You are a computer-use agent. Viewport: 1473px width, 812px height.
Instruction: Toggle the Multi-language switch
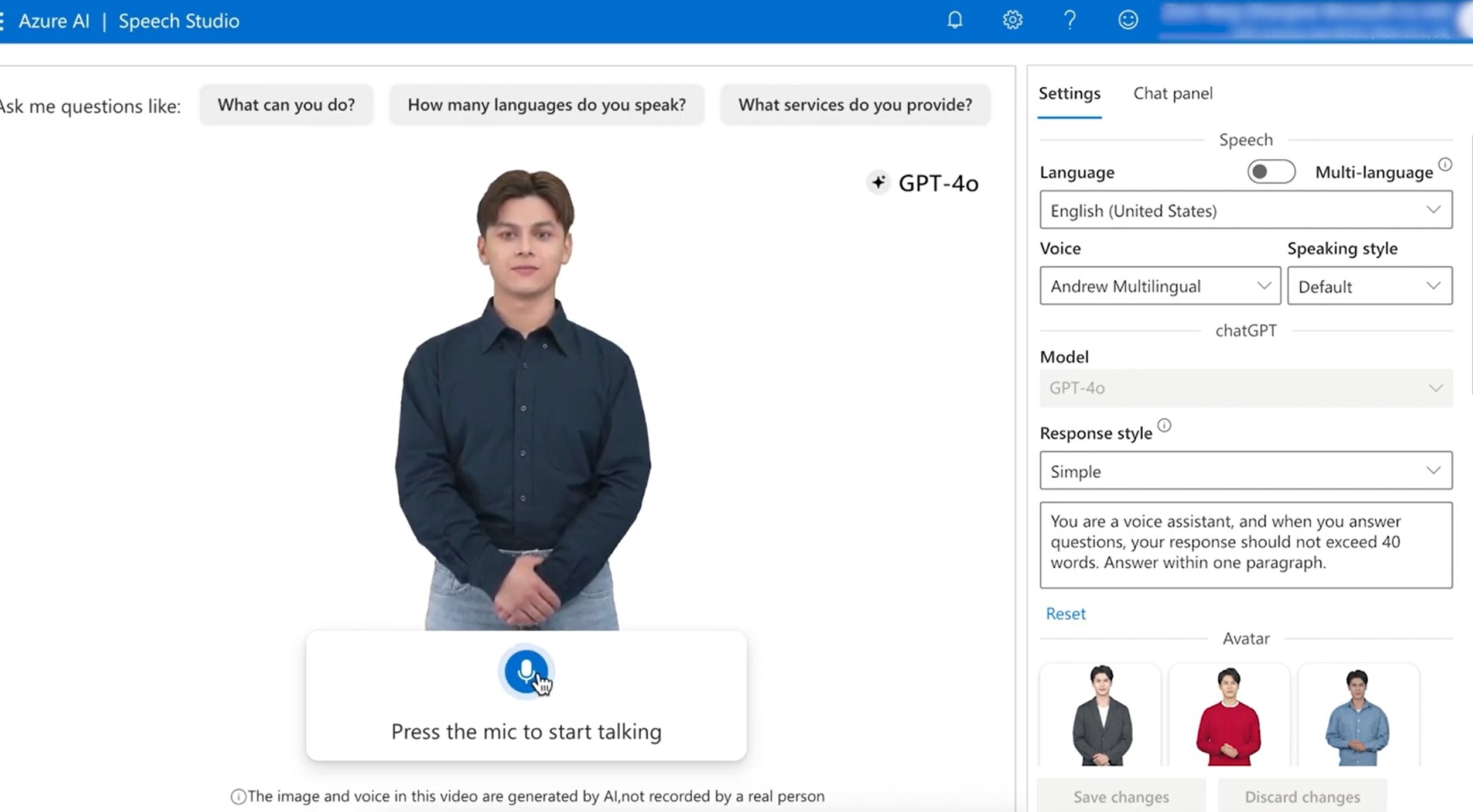(1270, 172)
